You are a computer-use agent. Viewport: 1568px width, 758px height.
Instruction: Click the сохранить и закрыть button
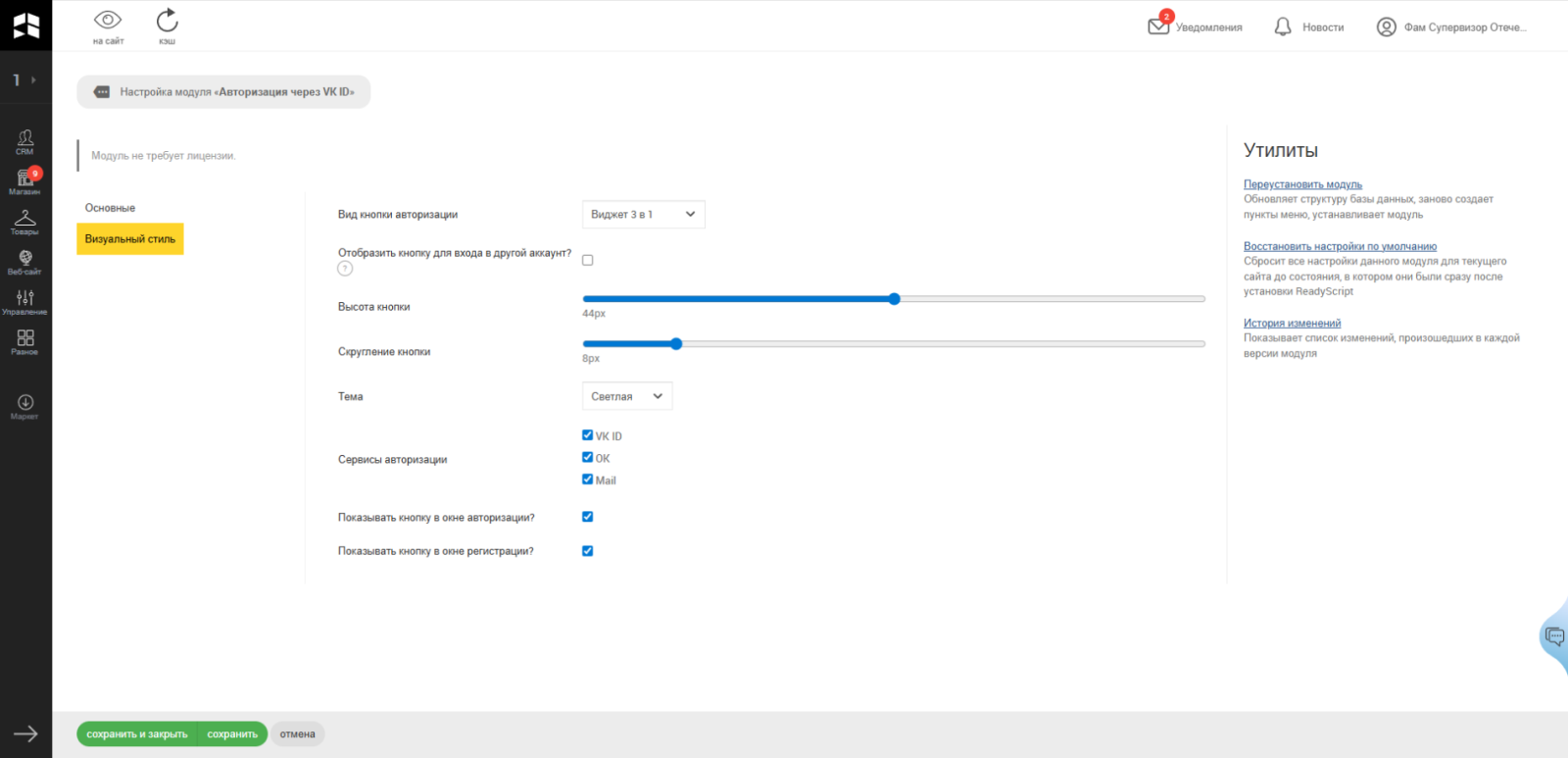[136, 733]
